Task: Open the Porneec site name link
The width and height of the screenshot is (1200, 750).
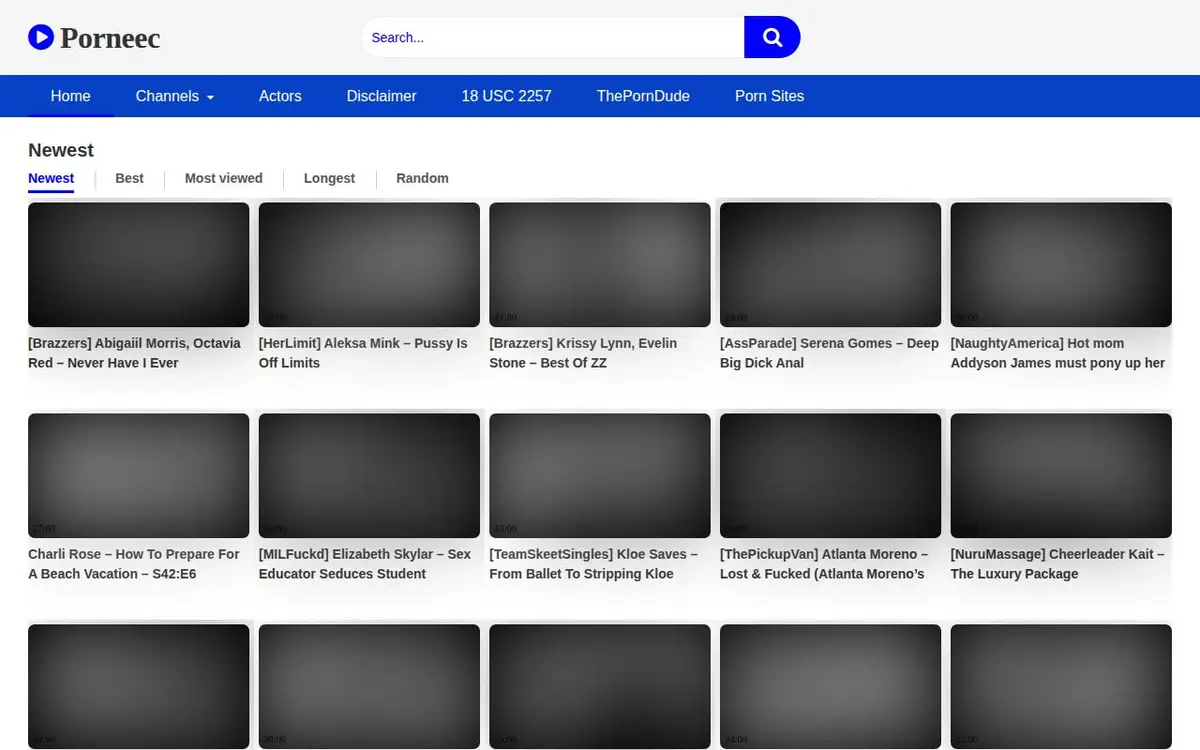Action: click(x=110, y=38)
